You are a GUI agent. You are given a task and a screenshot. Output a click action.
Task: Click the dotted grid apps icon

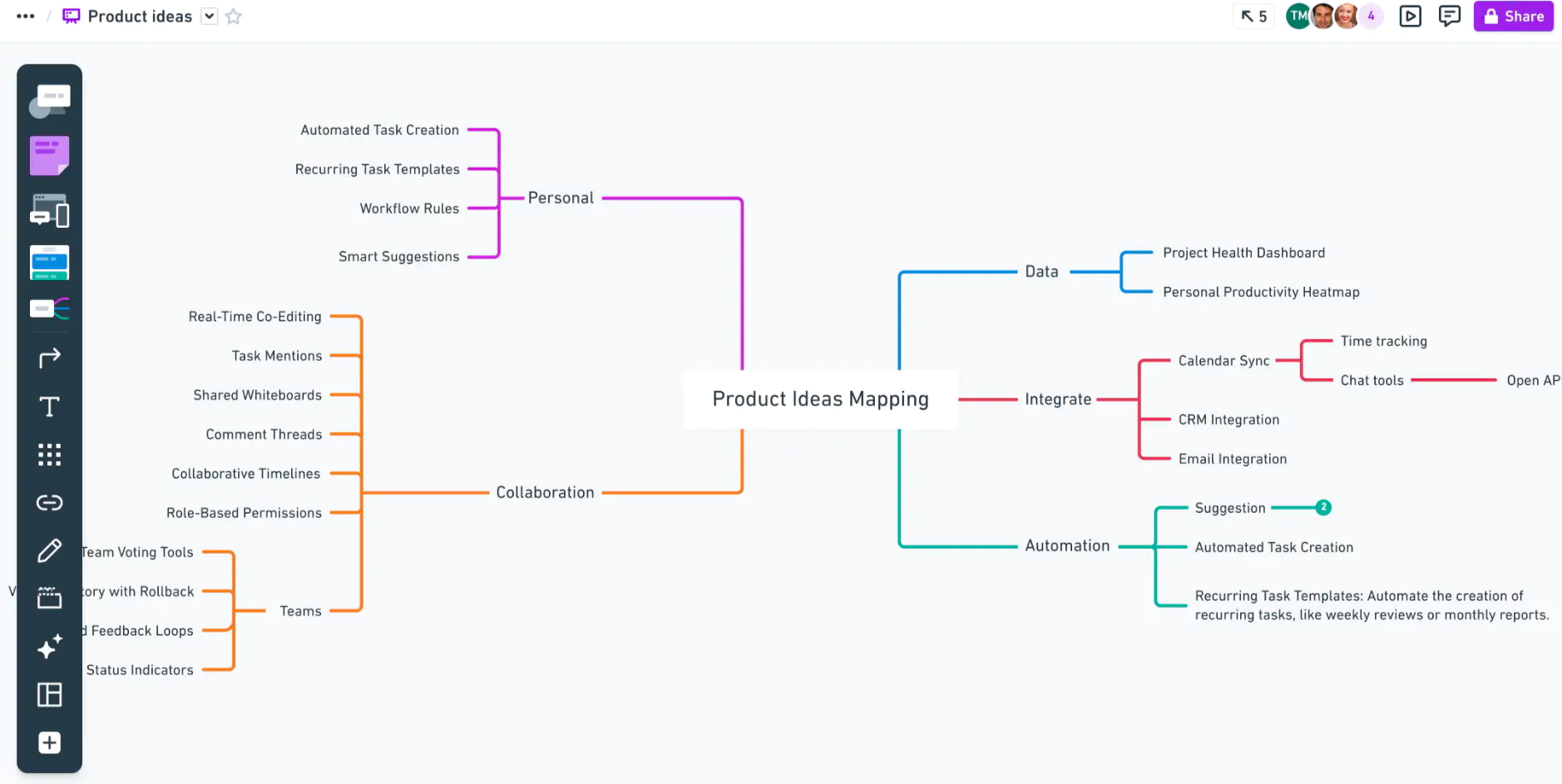[49, 454]
